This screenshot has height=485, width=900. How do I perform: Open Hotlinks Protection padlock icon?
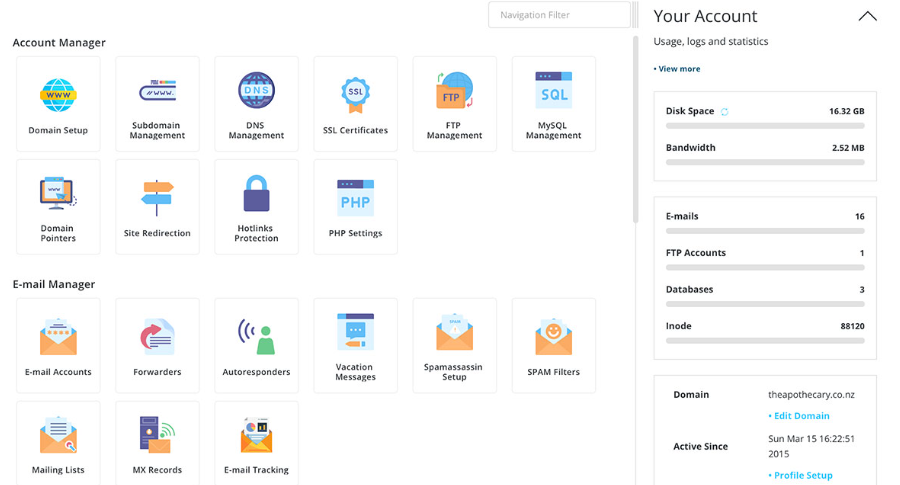pyautogui.click(x=256, y=194)
